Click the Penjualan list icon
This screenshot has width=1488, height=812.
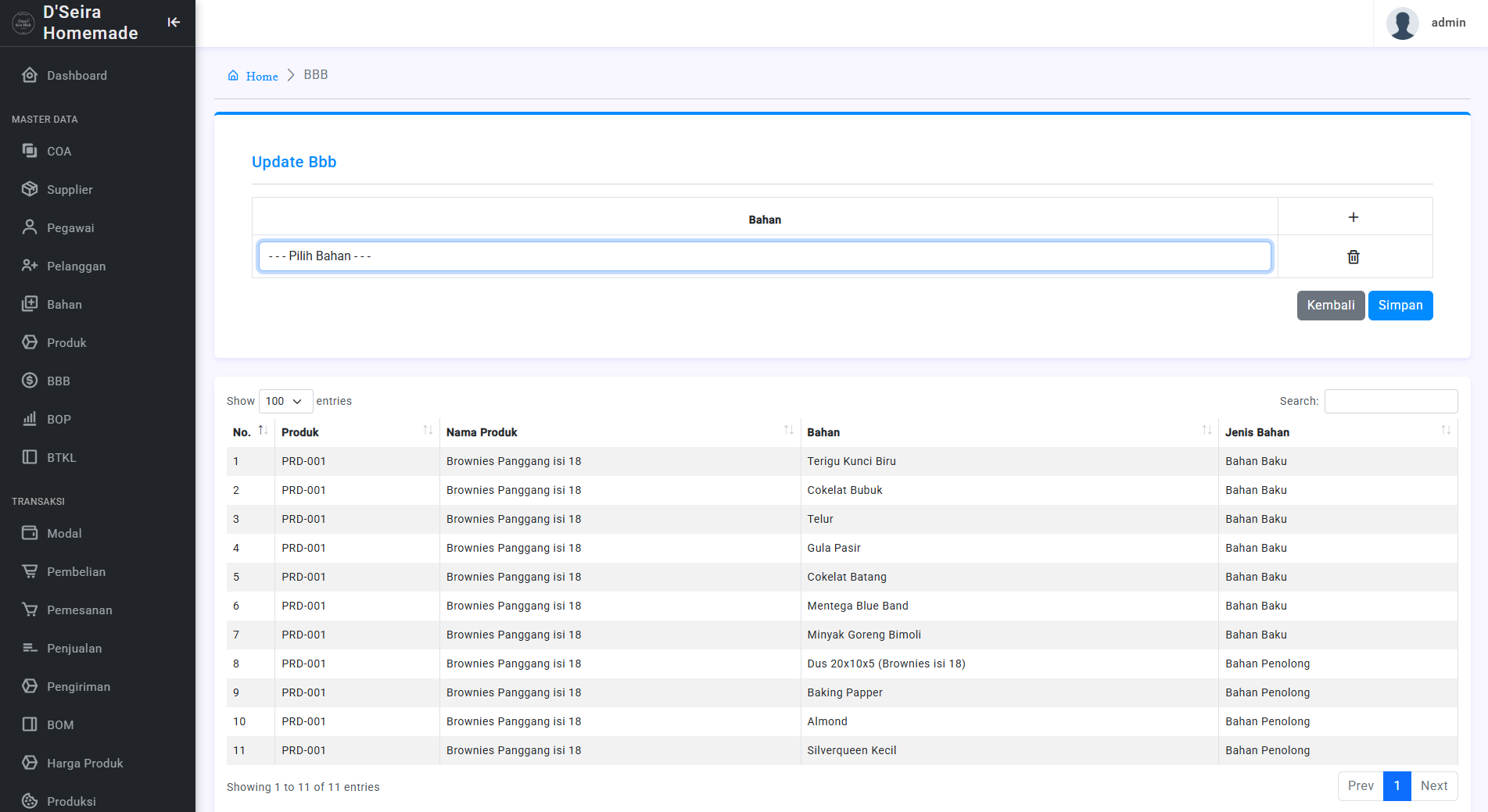[30, 648]
